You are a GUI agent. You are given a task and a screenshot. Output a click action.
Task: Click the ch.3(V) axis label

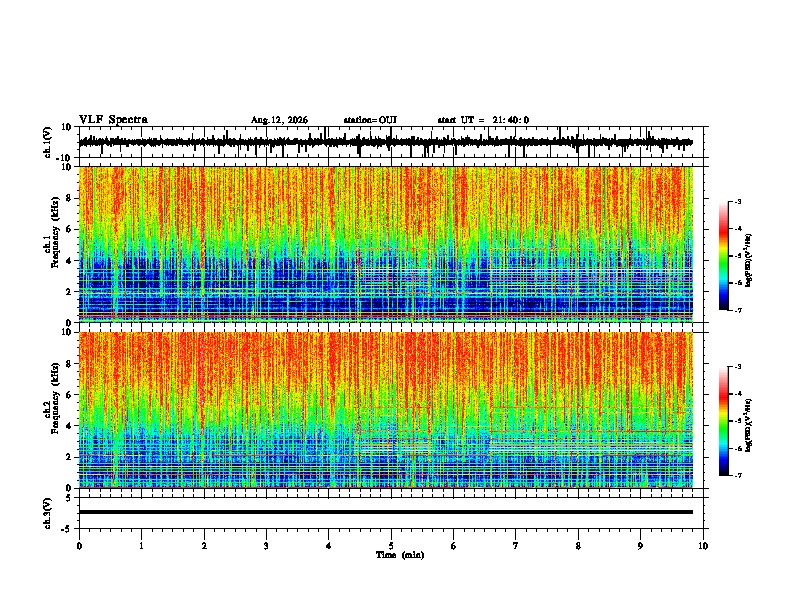pos(47,513)
